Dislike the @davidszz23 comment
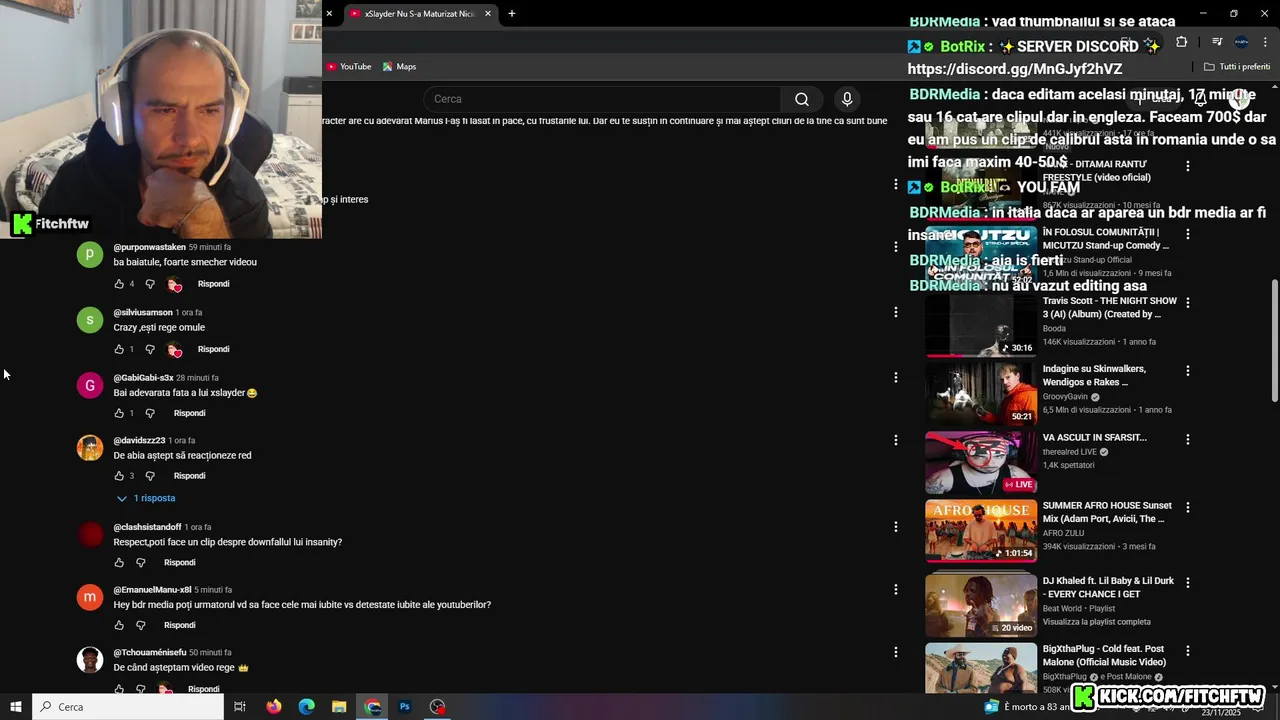Viewport: 1280px width, 720px height. point(150,476)
